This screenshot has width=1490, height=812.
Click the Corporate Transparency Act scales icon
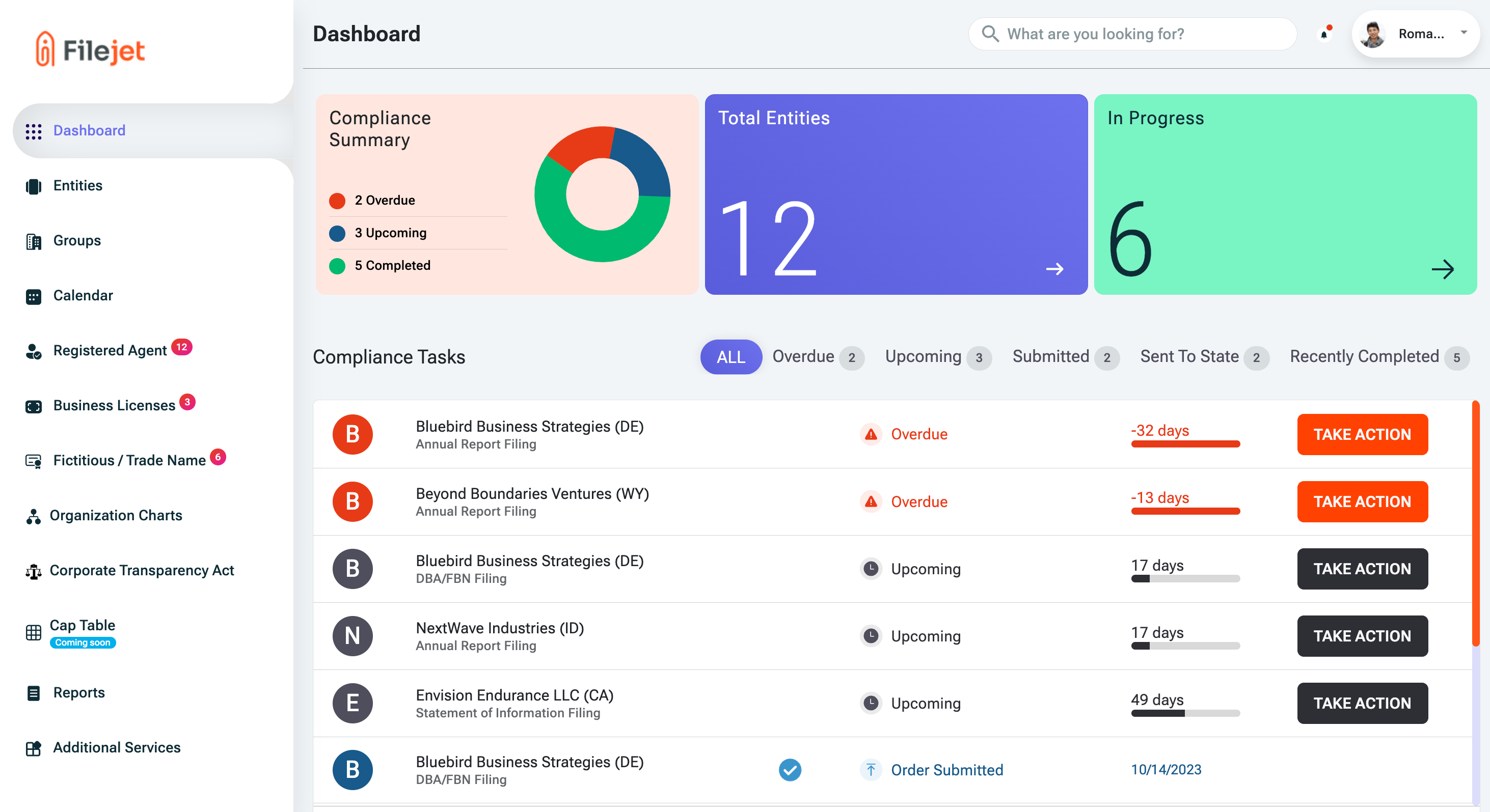coord(34,571)
